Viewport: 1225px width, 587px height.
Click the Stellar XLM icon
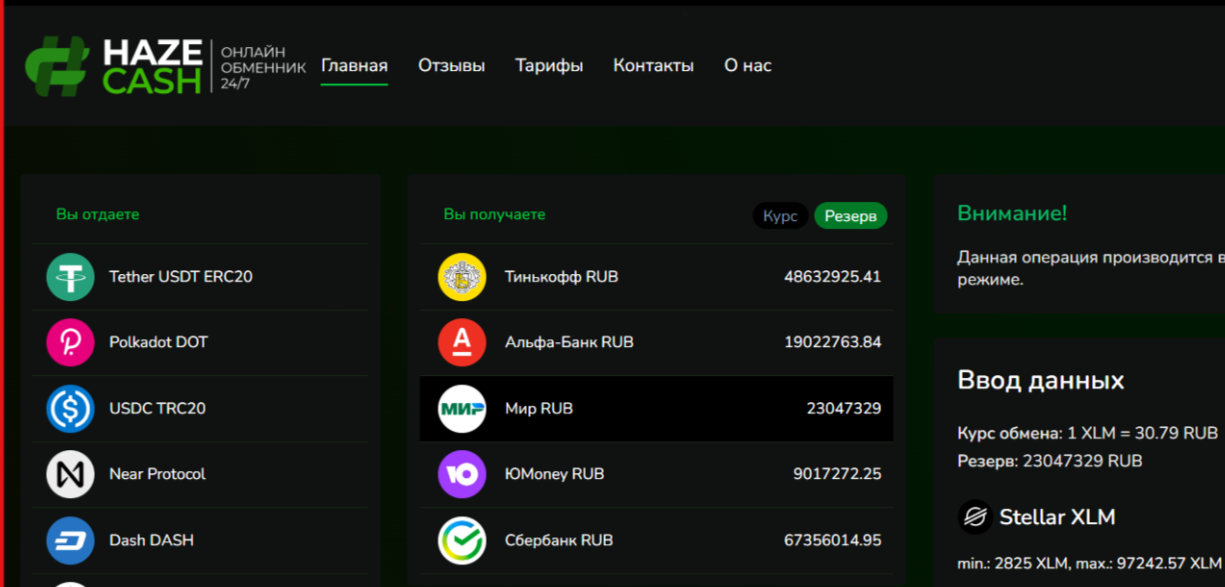coord(975,517)
